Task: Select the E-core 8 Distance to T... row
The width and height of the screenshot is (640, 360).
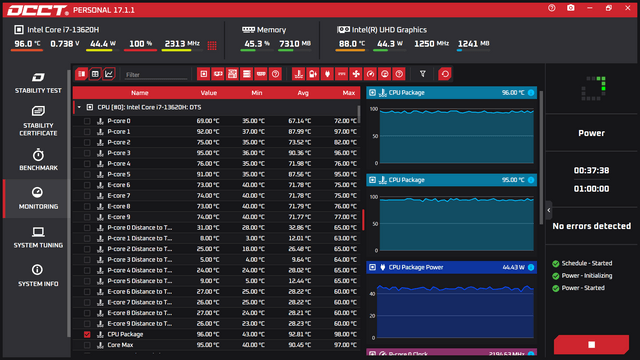Action: (216, 313)
